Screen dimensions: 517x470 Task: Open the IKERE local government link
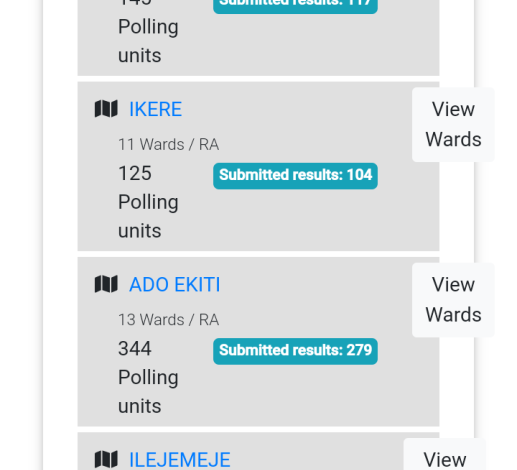(x=156, y=109)
